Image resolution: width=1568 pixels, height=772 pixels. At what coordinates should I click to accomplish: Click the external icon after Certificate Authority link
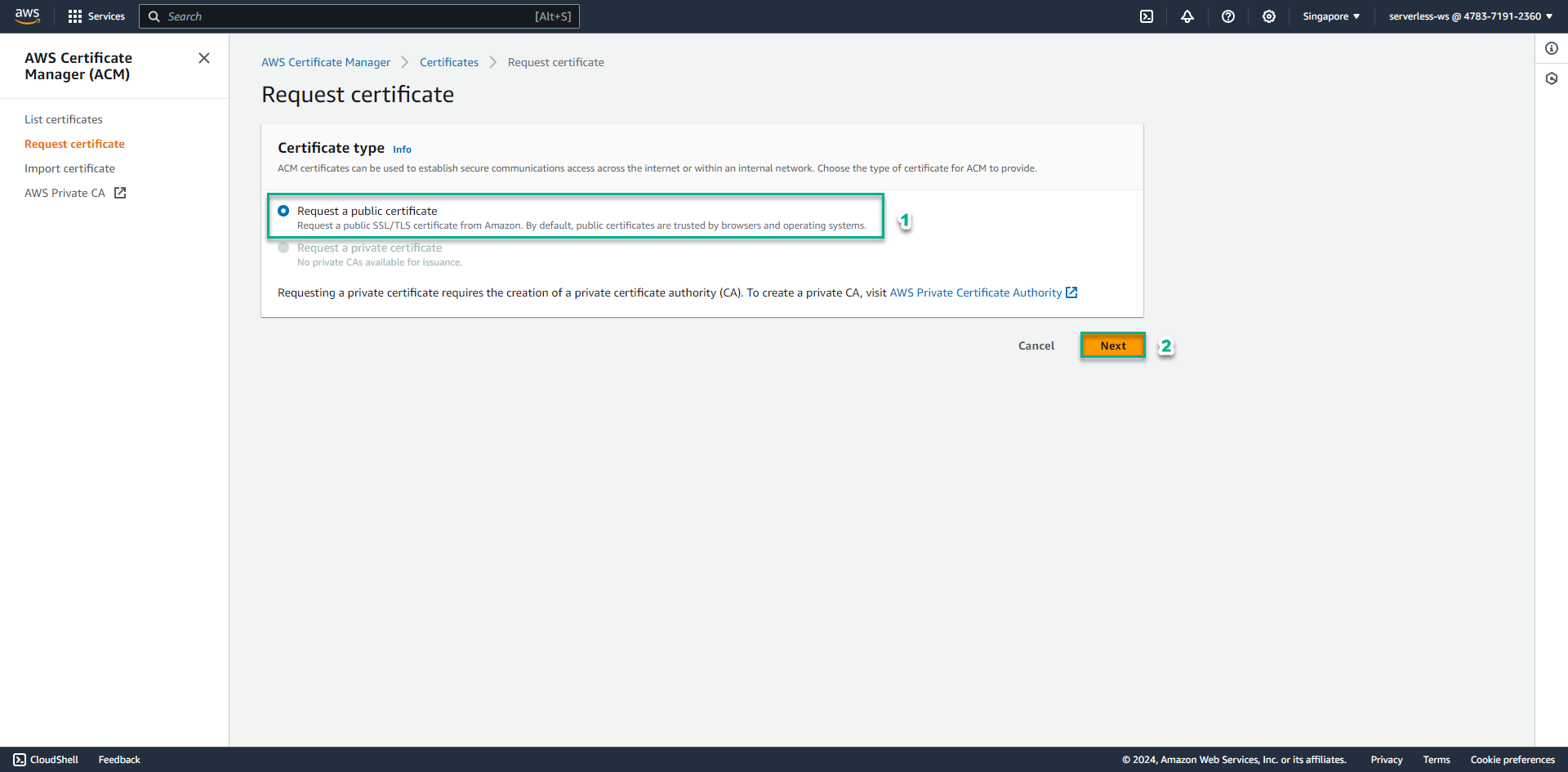click(x=1071, y=292)
